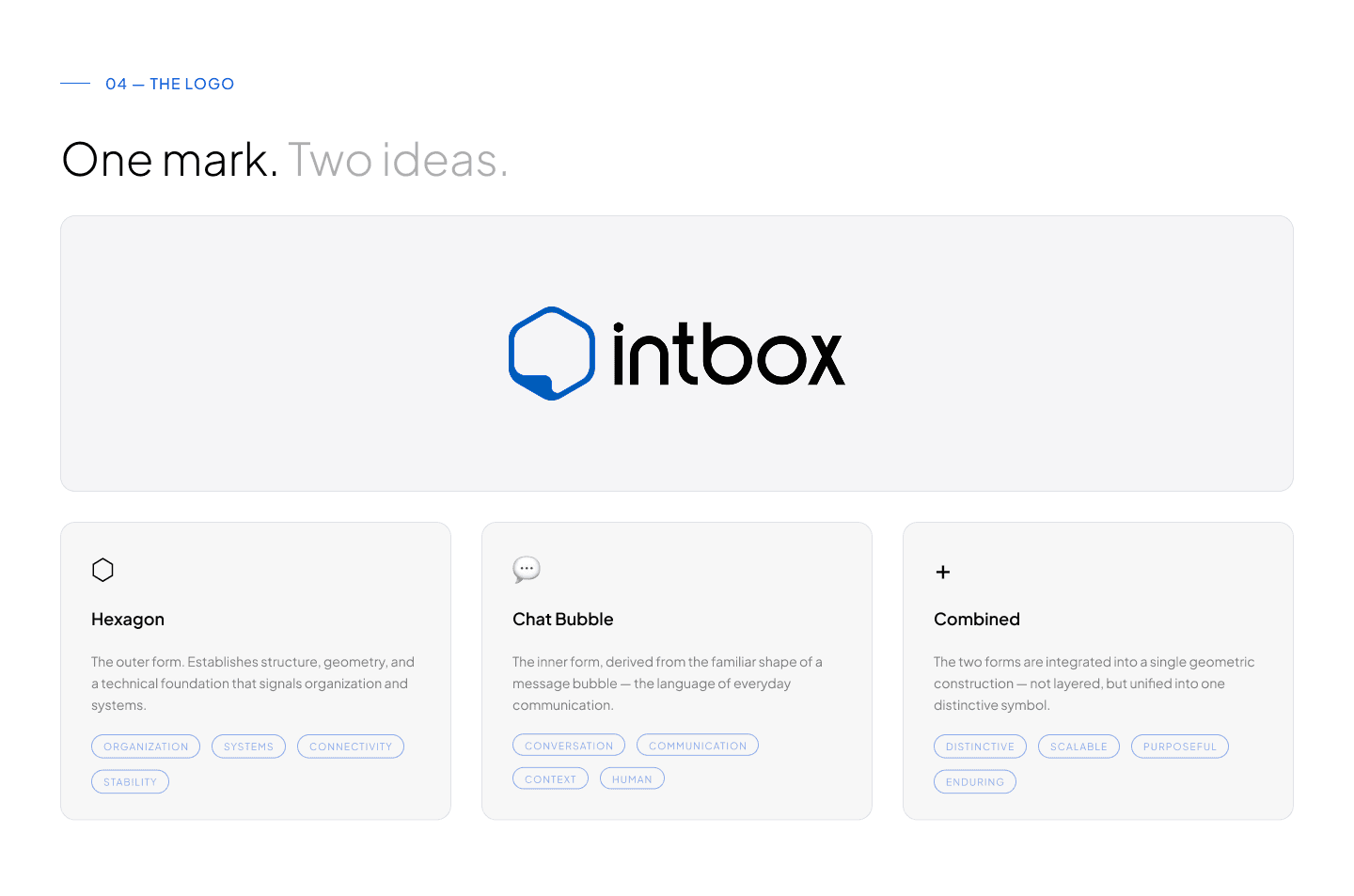Screen dimensions: 1354x896
Task: Select the HUMAN tag
Action: (x=632, y=778)
